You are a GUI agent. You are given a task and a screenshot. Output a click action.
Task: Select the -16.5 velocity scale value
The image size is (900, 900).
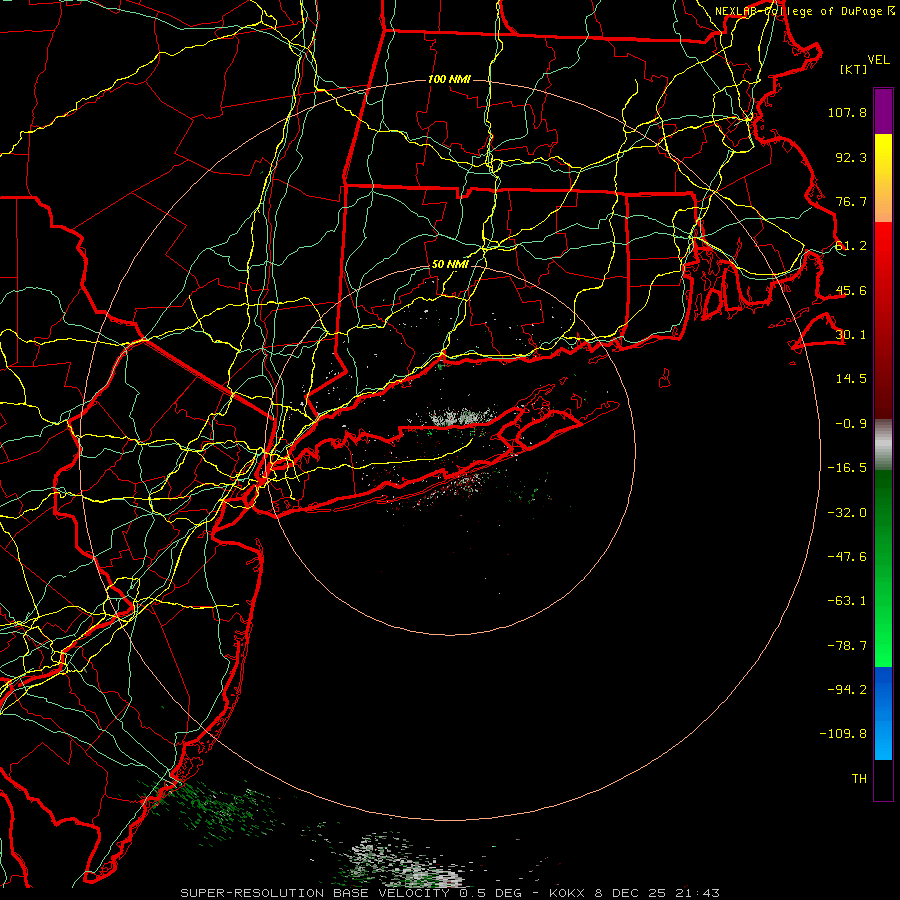847,468
